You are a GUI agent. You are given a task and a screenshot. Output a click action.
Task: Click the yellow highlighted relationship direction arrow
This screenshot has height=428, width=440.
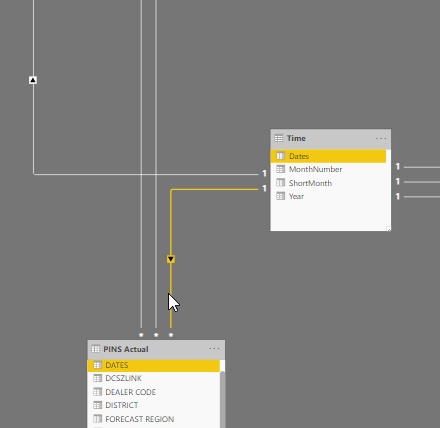pyautogui.click(x=171, y=259)
